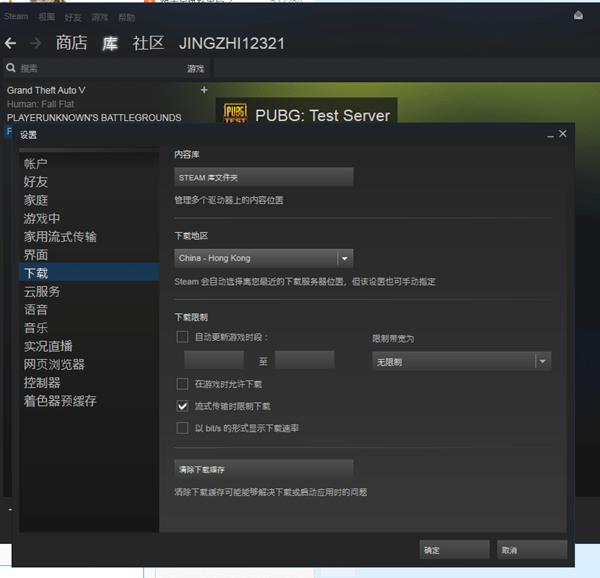Select PLAYERUNKNOWN'S BATTLEGROUNDS in library list
600x578 pixels.
[94, 117]
